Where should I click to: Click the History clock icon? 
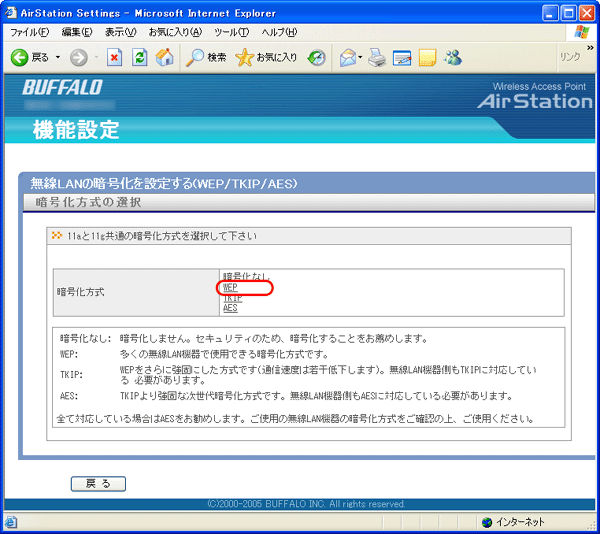tap(316, 57)
